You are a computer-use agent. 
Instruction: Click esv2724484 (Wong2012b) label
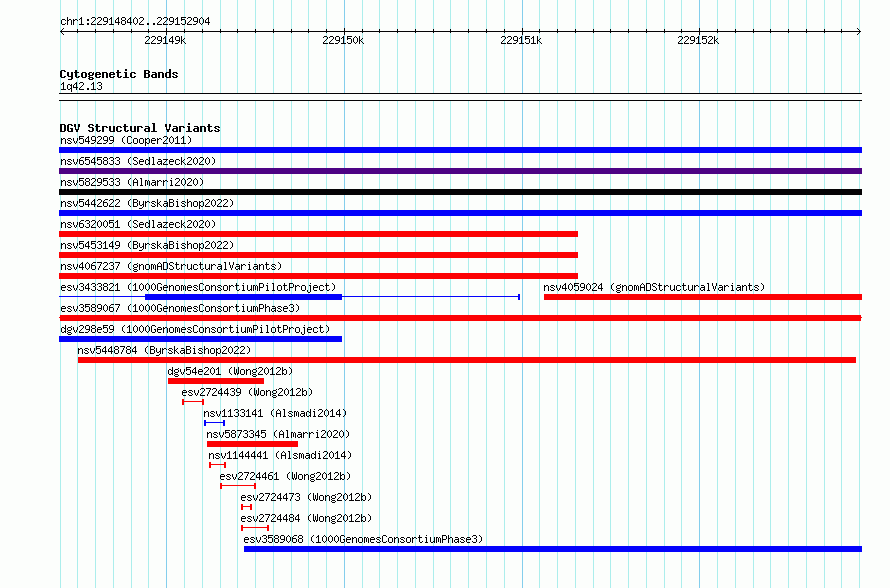306,518
